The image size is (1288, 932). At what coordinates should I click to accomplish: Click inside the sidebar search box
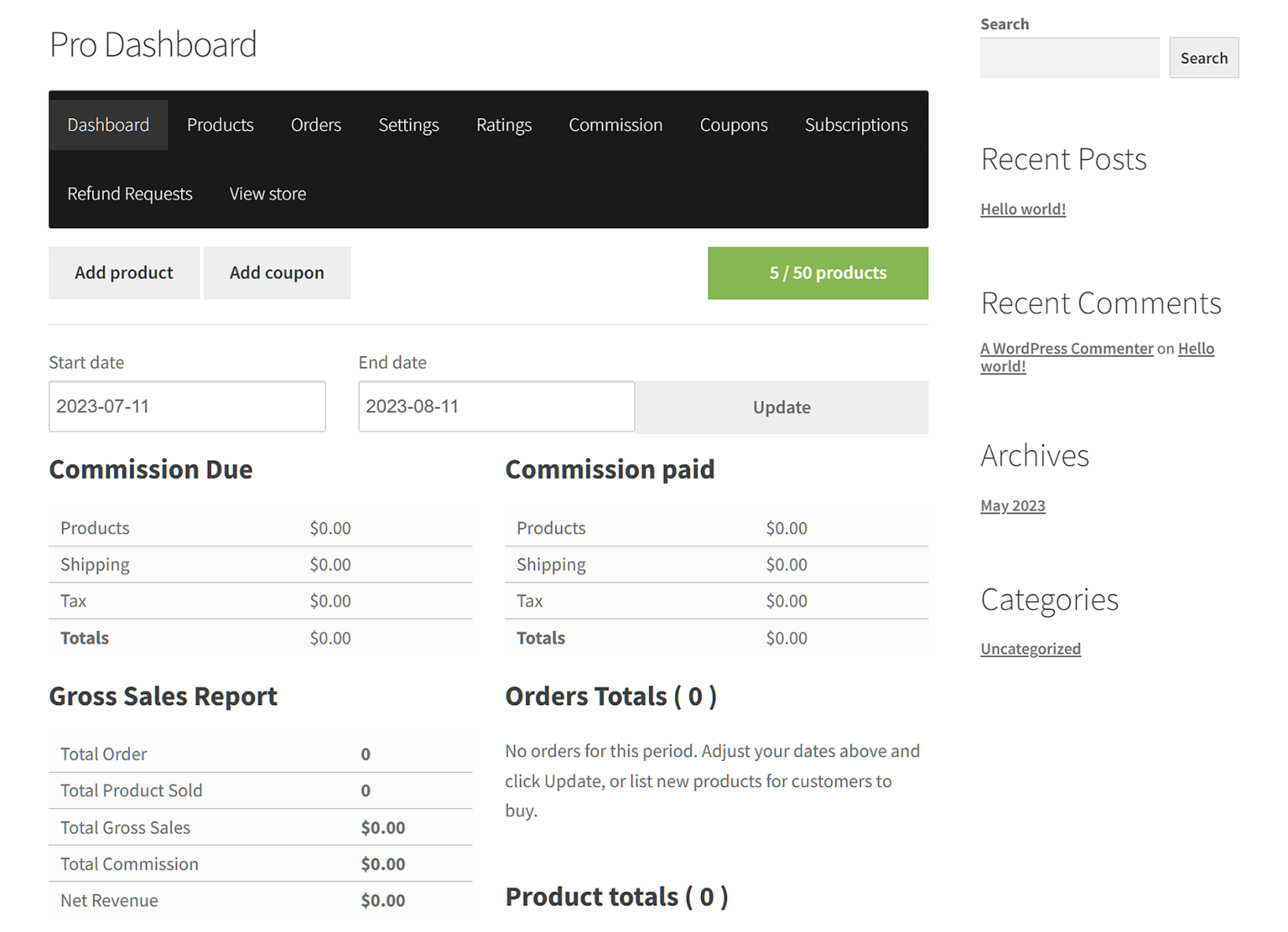pyautogui.click(x=1068, y=57)
